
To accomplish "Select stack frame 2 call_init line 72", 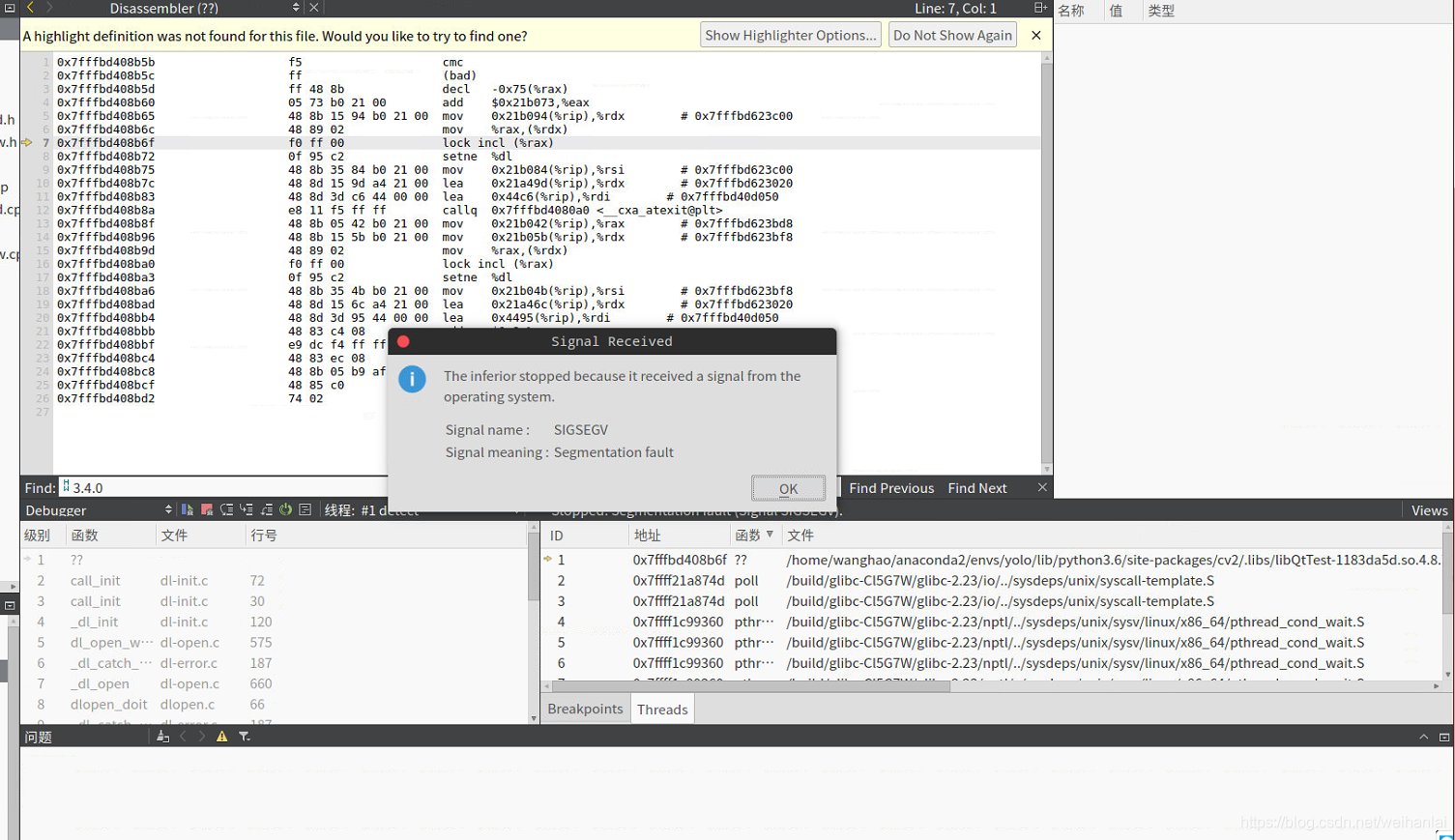I will [274, 581].
